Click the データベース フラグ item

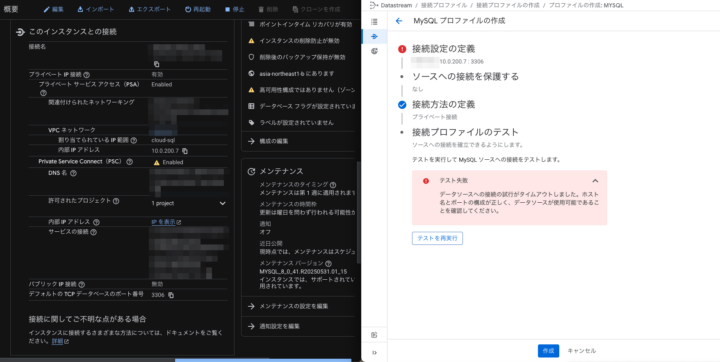coord(302,106)
